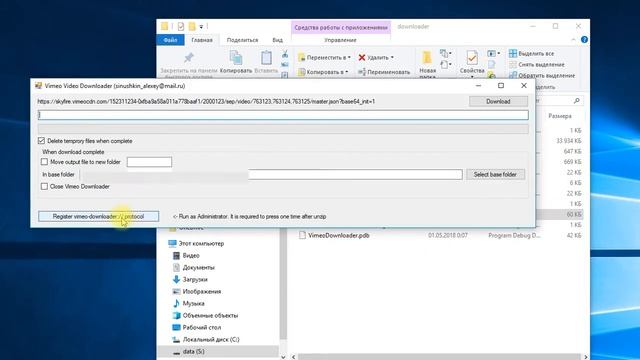This screenshot has width=640, height=360.
Task: Focus the empty URL input field
Action: [283, 115]
